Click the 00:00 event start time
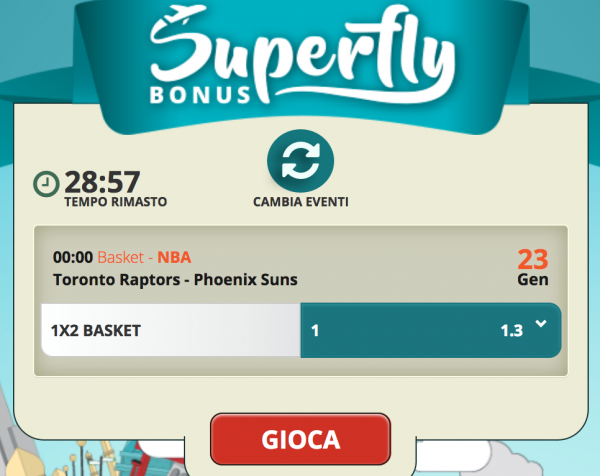600x476 pixels. [x=73, y=257]
